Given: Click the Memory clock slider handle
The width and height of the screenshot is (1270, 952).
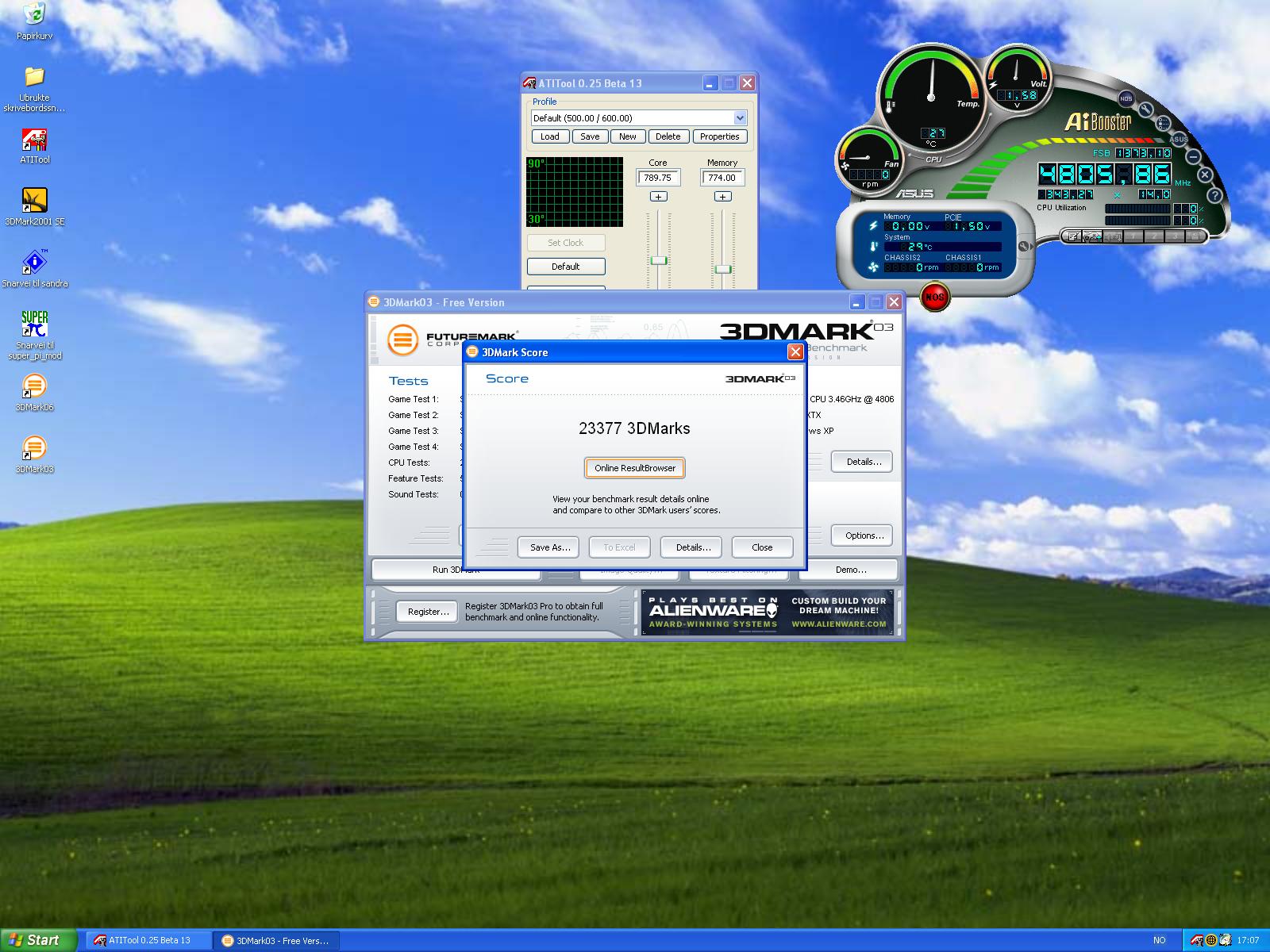Looking at the screenshot, I should pos(722,269).
